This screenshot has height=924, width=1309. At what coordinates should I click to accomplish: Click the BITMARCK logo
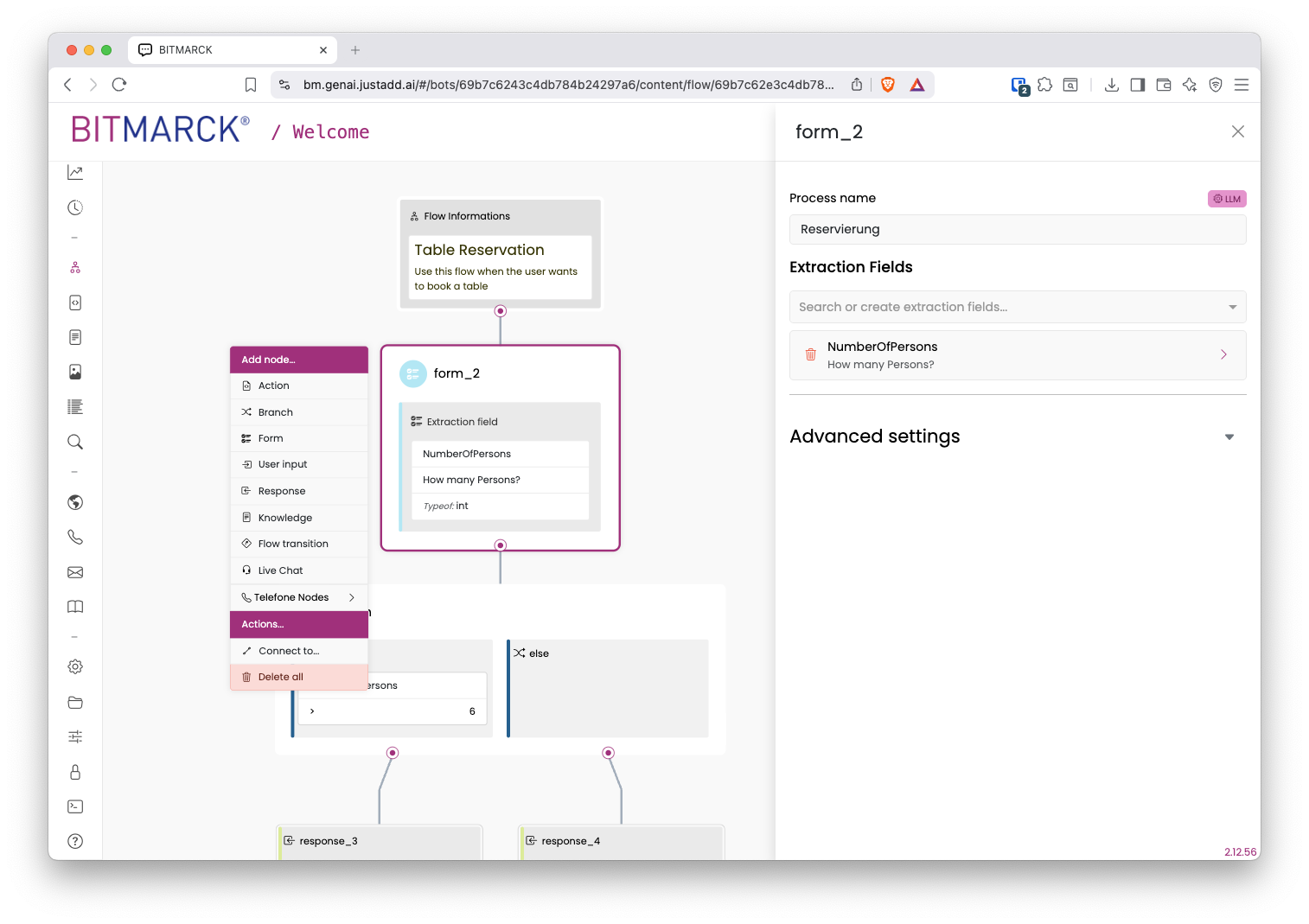160,130
